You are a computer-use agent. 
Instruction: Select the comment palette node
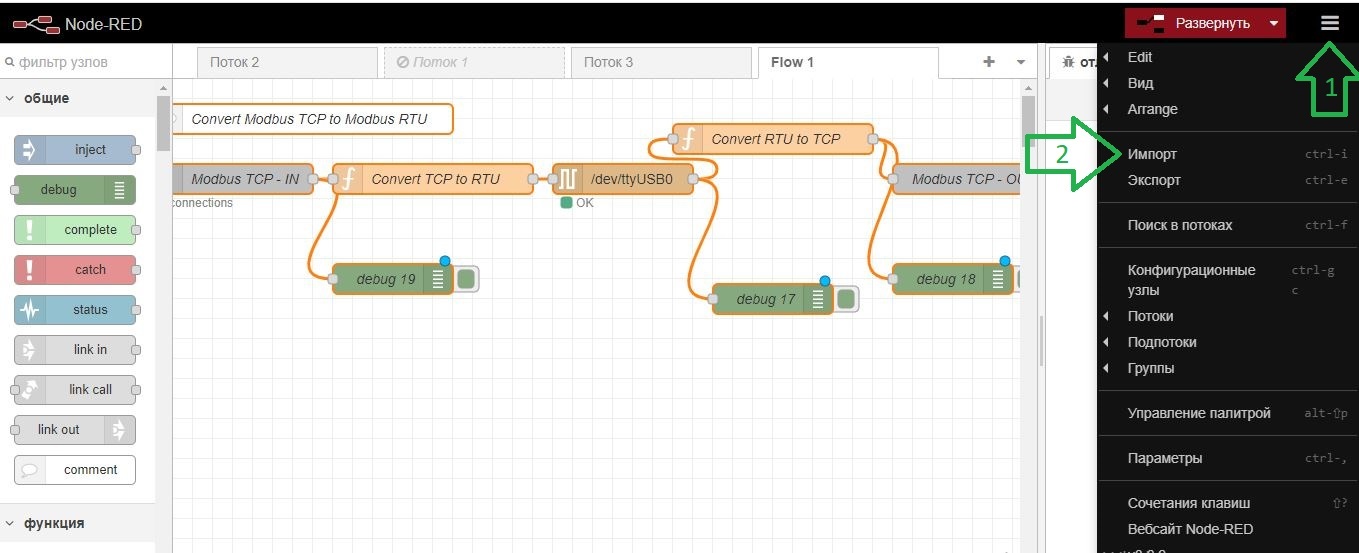coord(75,470)
